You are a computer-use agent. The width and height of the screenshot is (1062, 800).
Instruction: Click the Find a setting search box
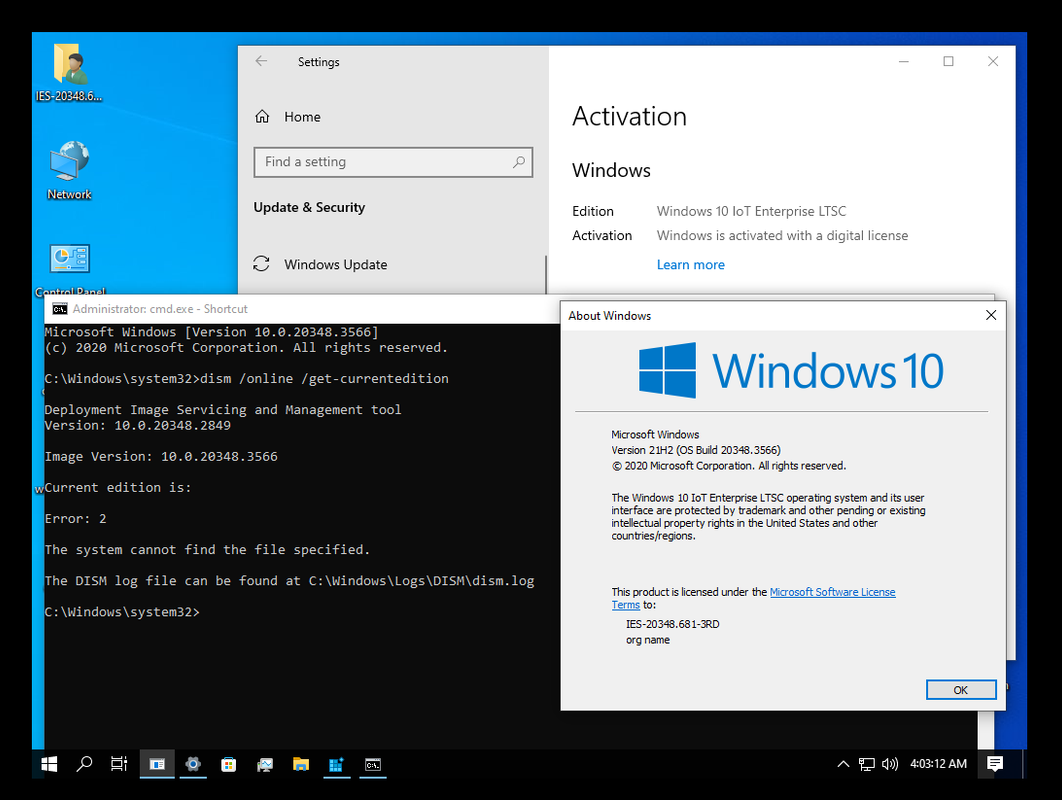click(393, 162)
